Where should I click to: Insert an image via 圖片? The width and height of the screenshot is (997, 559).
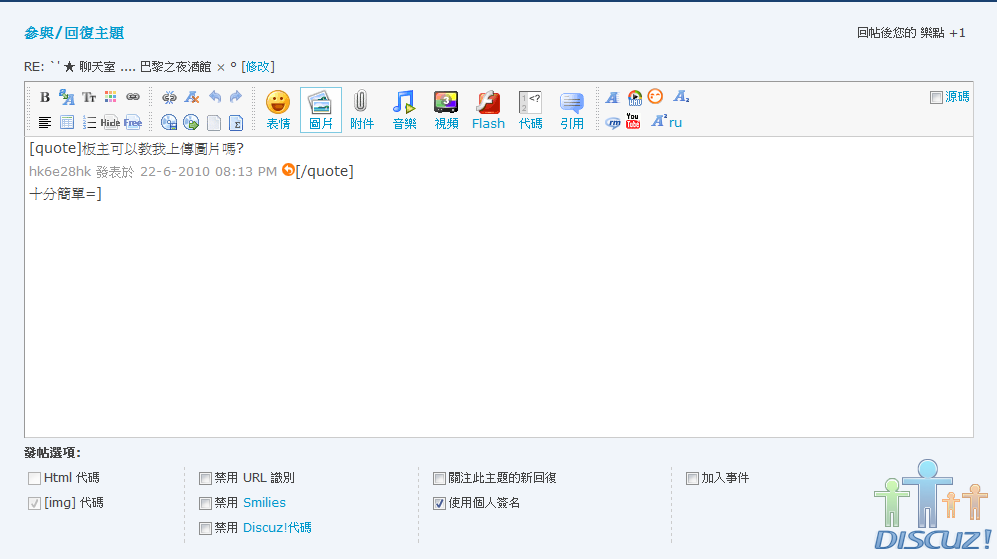(x=320, y=110)
